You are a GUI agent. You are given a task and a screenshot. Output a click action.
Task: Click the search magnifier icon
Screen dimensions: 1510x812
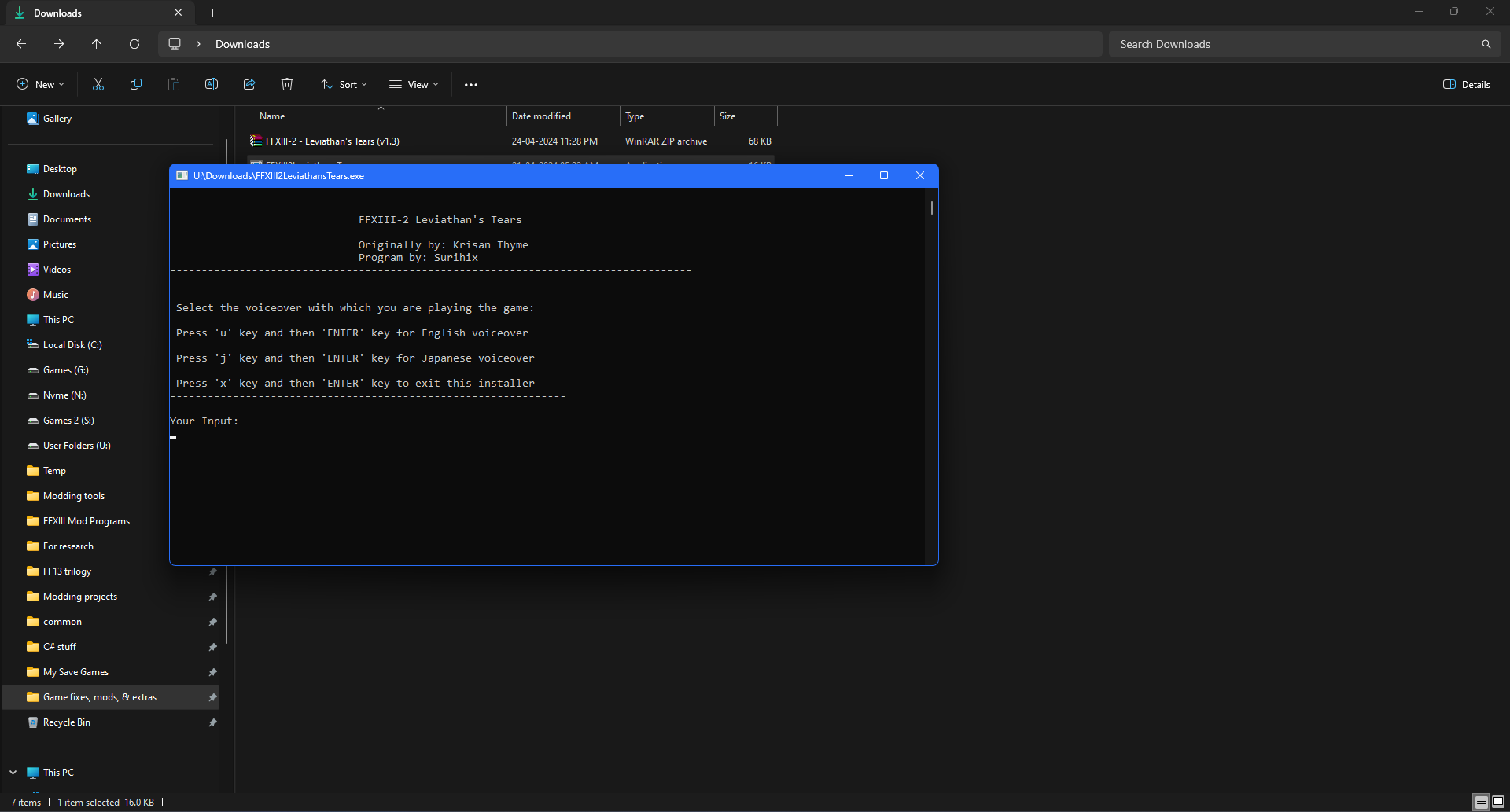pyautogui.click(x=1486, y=44)
